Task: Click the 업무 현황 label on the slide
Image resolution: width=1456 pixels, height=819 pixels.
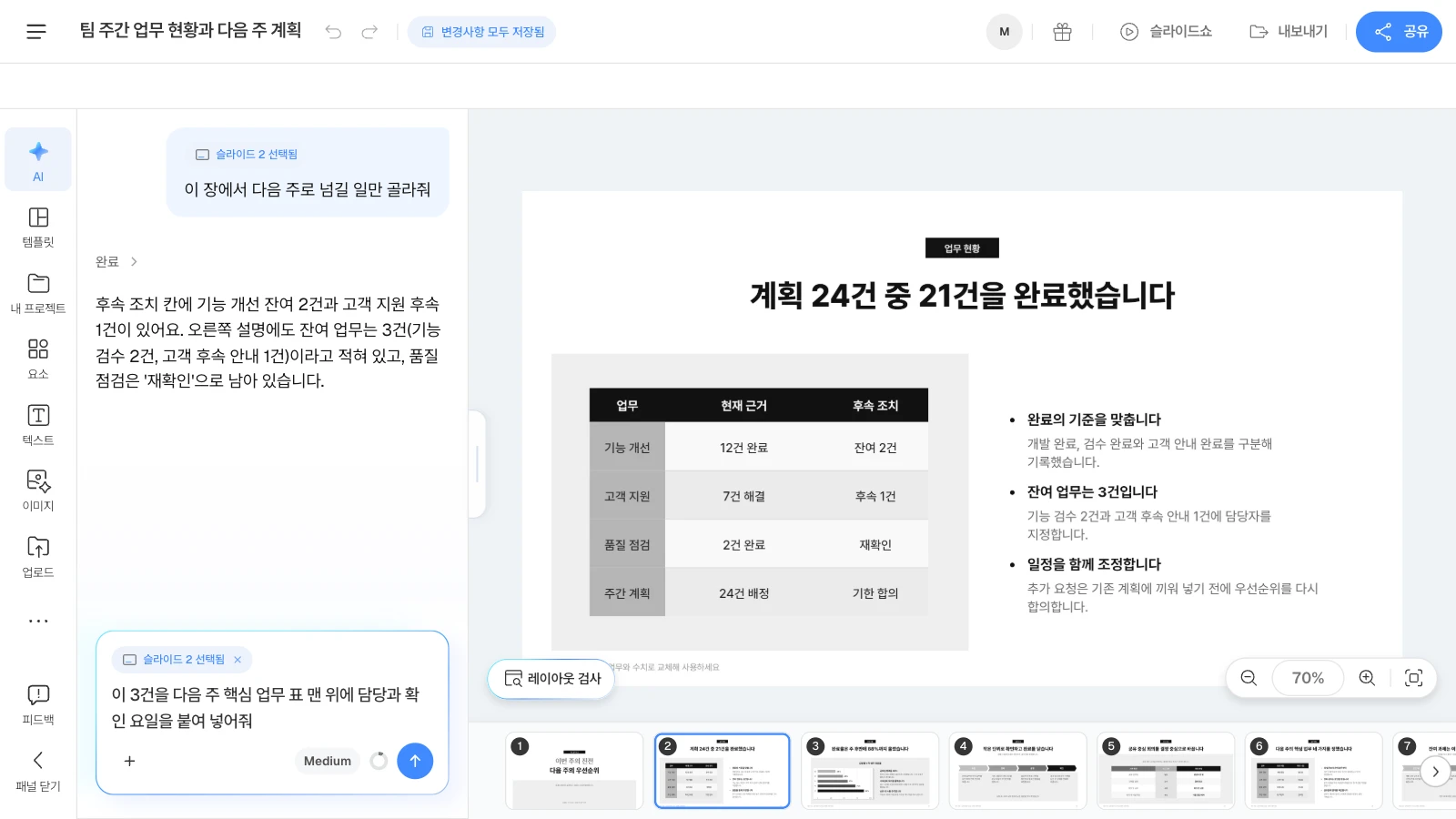Action: click(x=962, y=248)
